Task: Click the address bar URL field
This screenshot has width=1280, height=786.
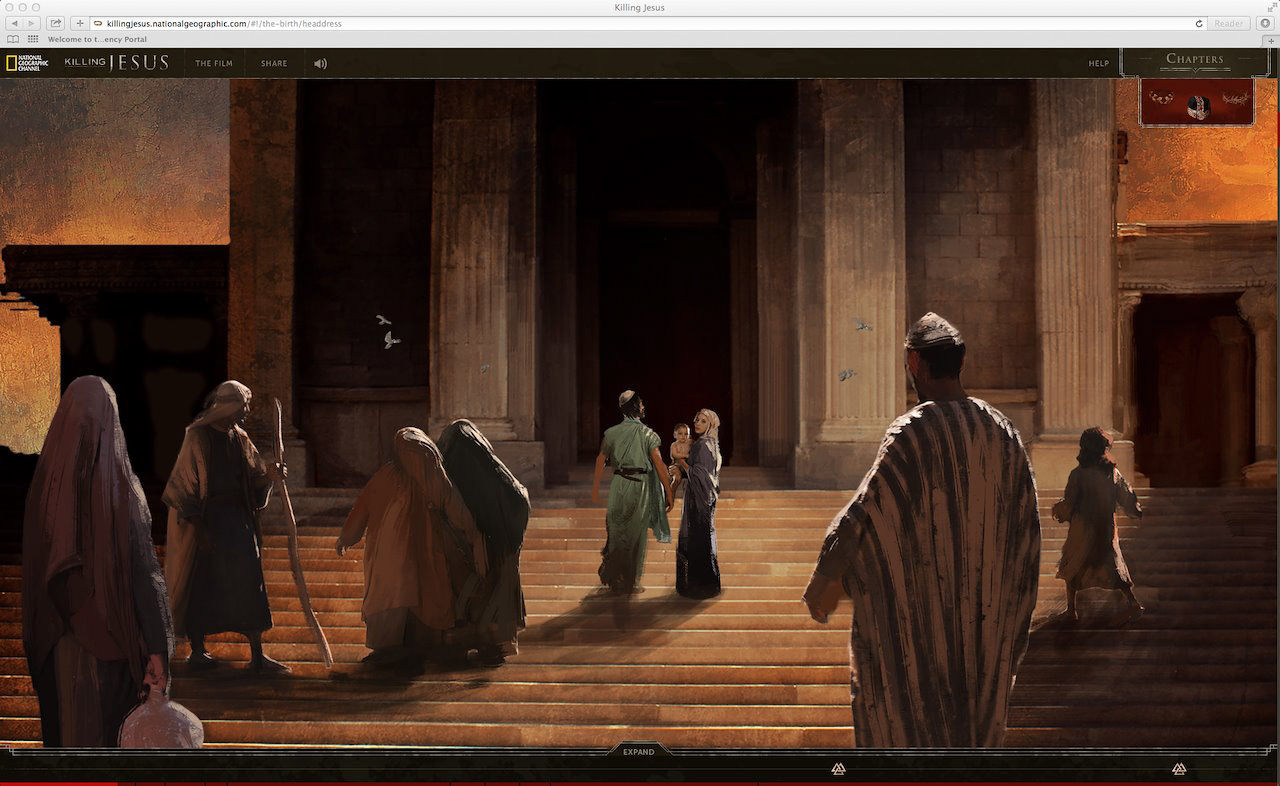Action: tap(648, 23)
